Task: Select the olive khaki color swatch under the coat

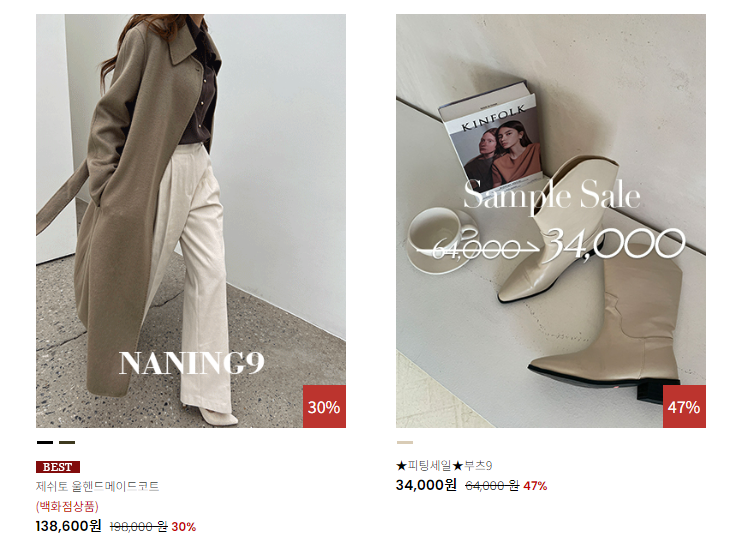Action: pyautogui.click(x=67, y=442)
